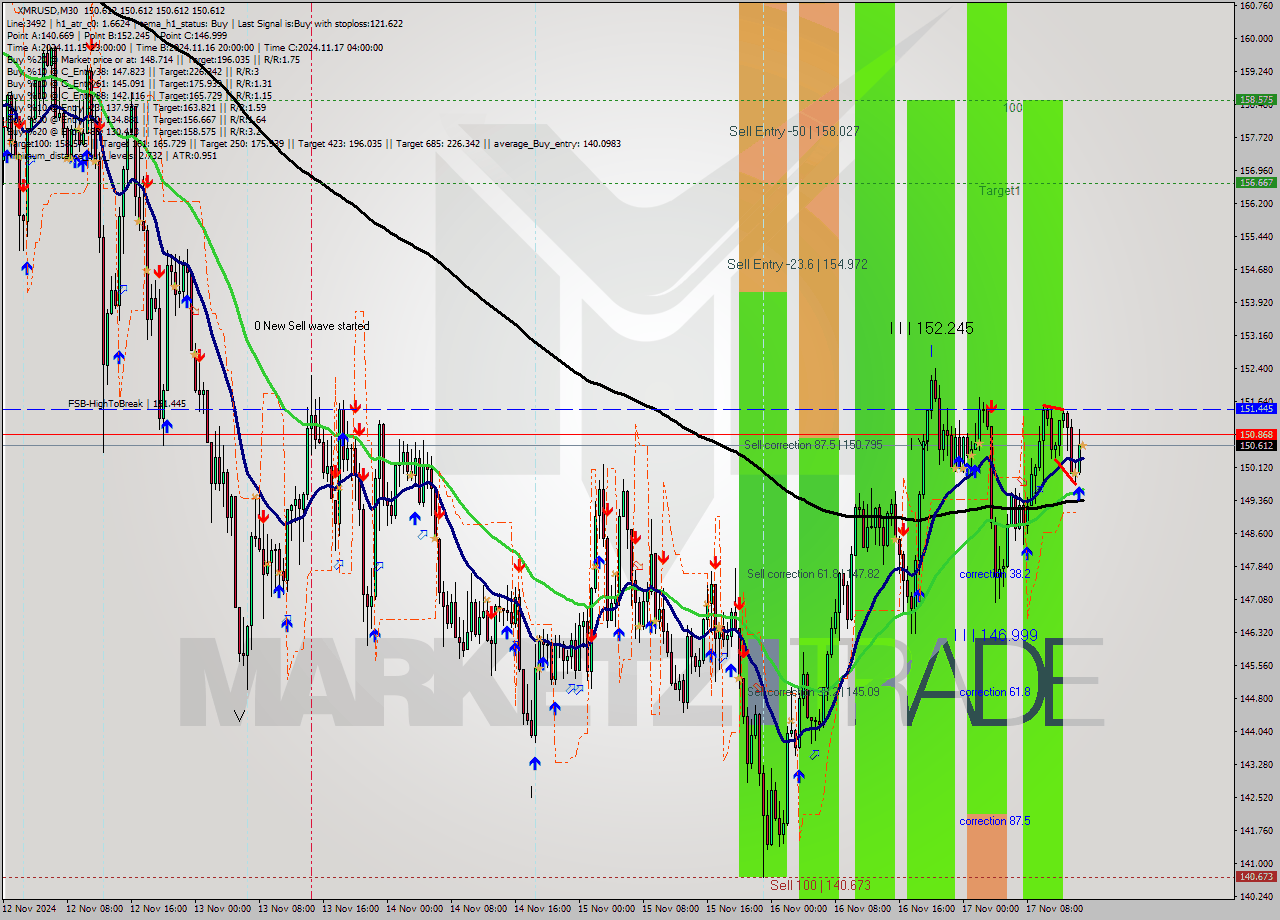Select the blue 'correction 61.8' label
1280x920 pixels.
point(994,692)
